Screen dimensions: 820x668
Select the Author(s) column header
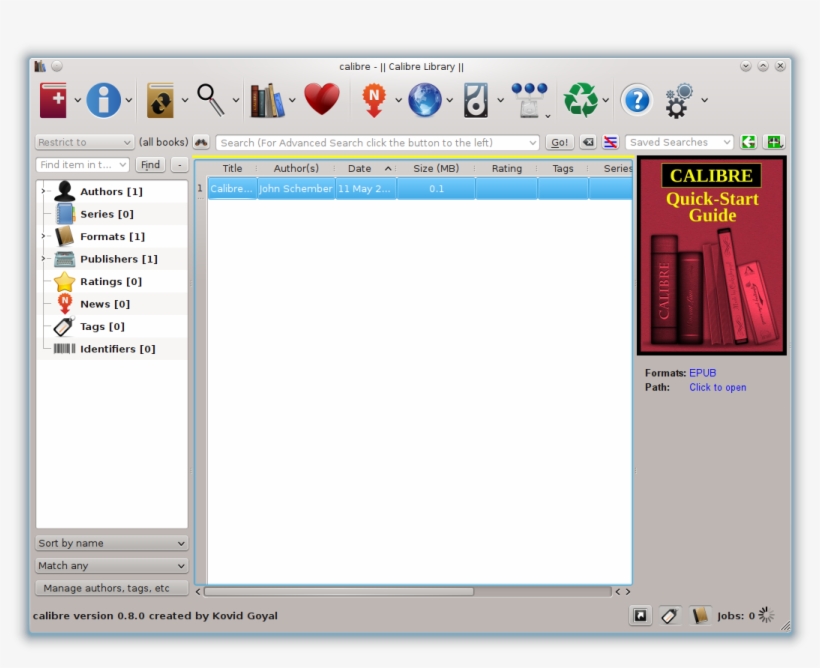click(296, 168)
